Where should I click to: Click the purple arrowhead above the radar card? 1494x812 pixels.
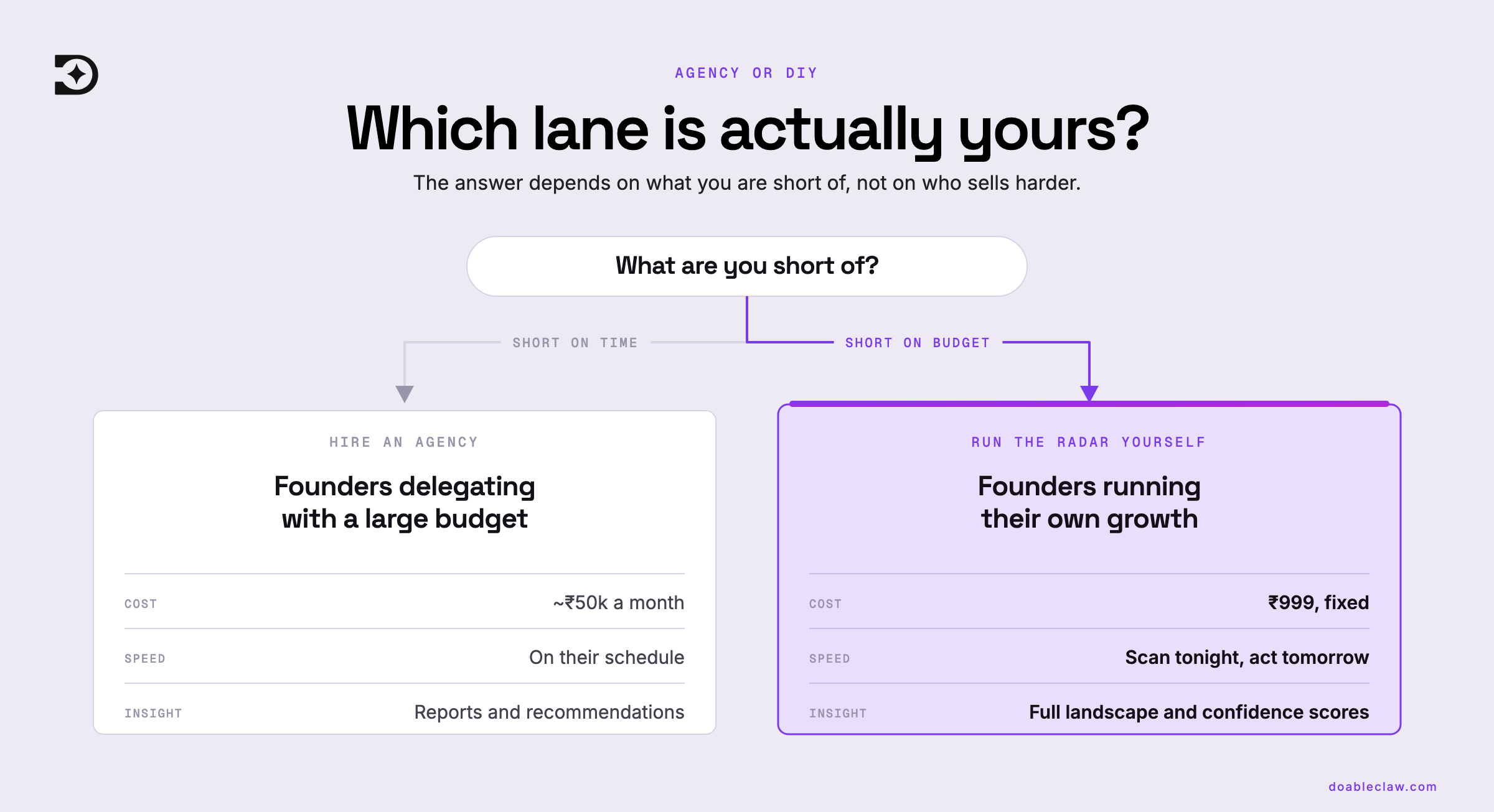coord(1089,393)
